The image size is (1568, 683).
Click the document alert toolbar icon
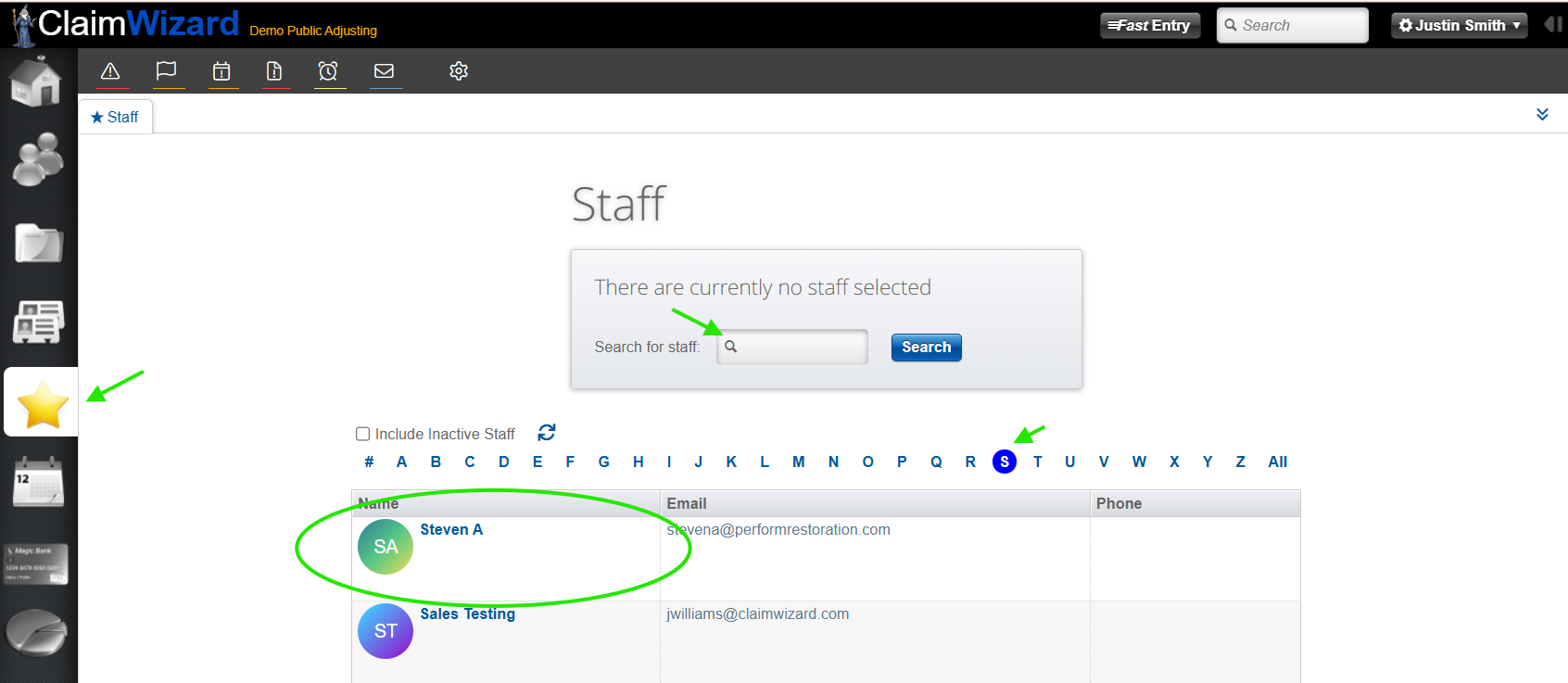click(274, 71)
